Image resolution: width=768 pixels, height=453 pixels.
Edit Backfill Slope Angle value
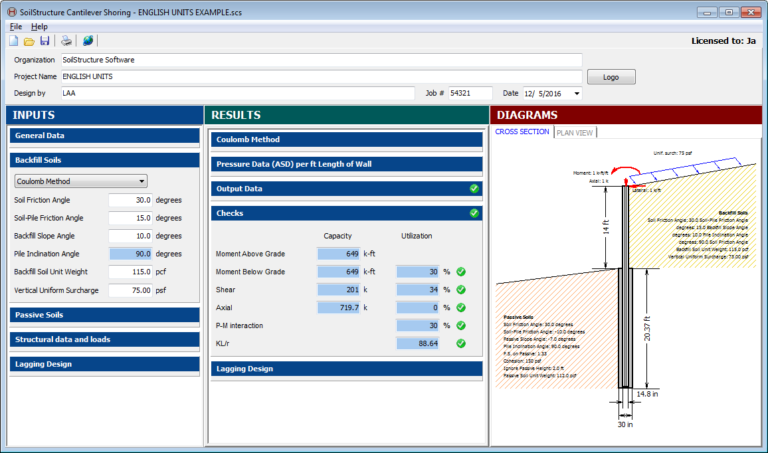[x=130, y=236]
